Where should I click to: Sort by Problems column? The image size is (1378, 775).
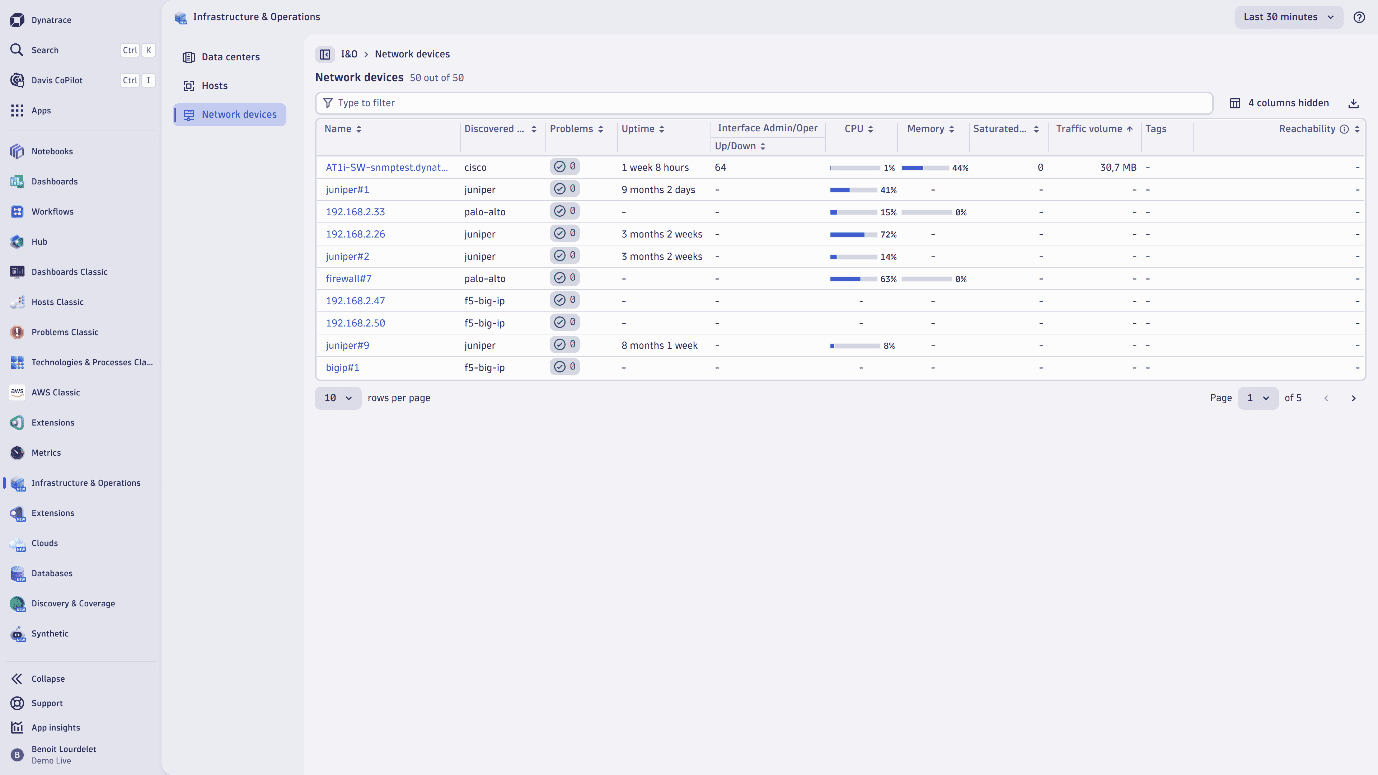[x=576, y=129]
